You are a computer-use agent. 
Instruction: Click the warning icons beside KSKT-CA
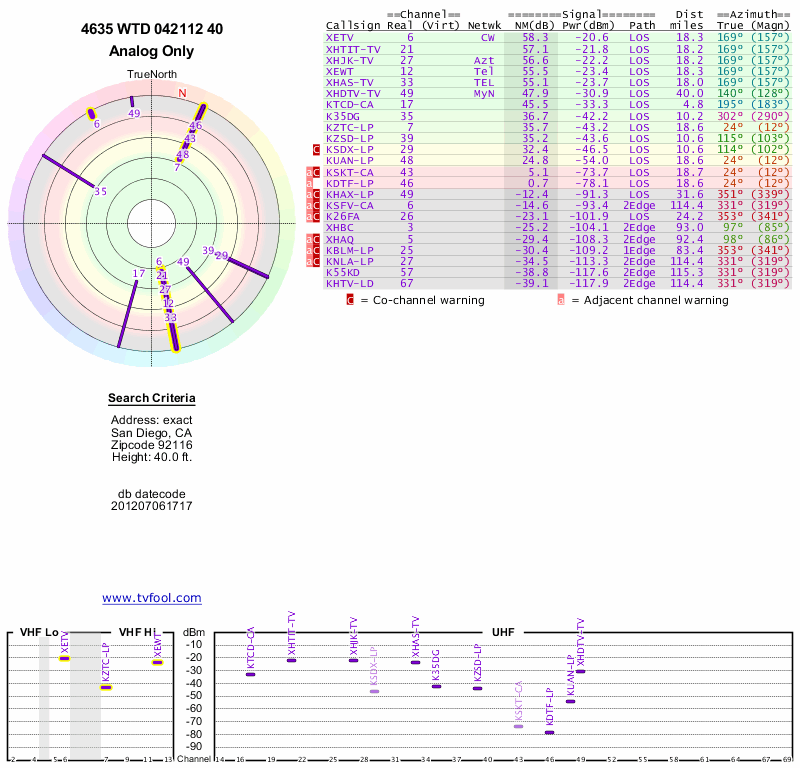point(313,172)
